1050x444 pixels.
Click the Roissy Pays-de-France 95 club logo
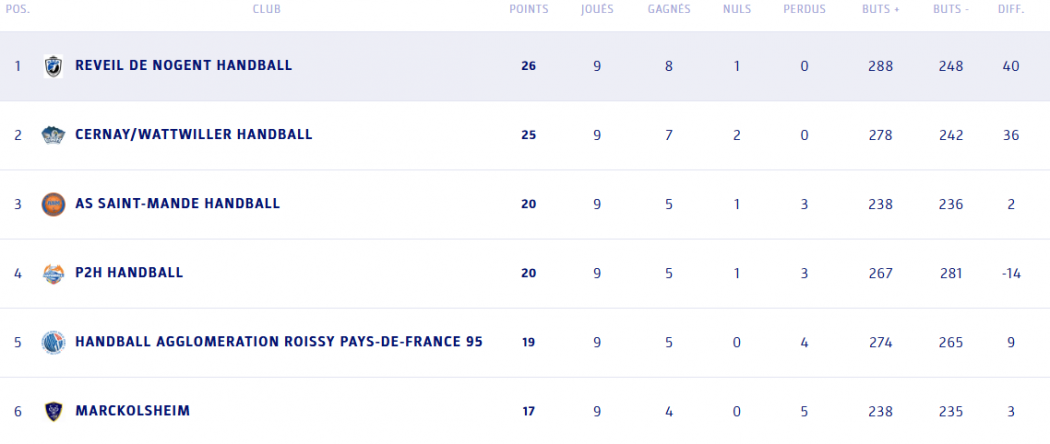pos(52,342)
